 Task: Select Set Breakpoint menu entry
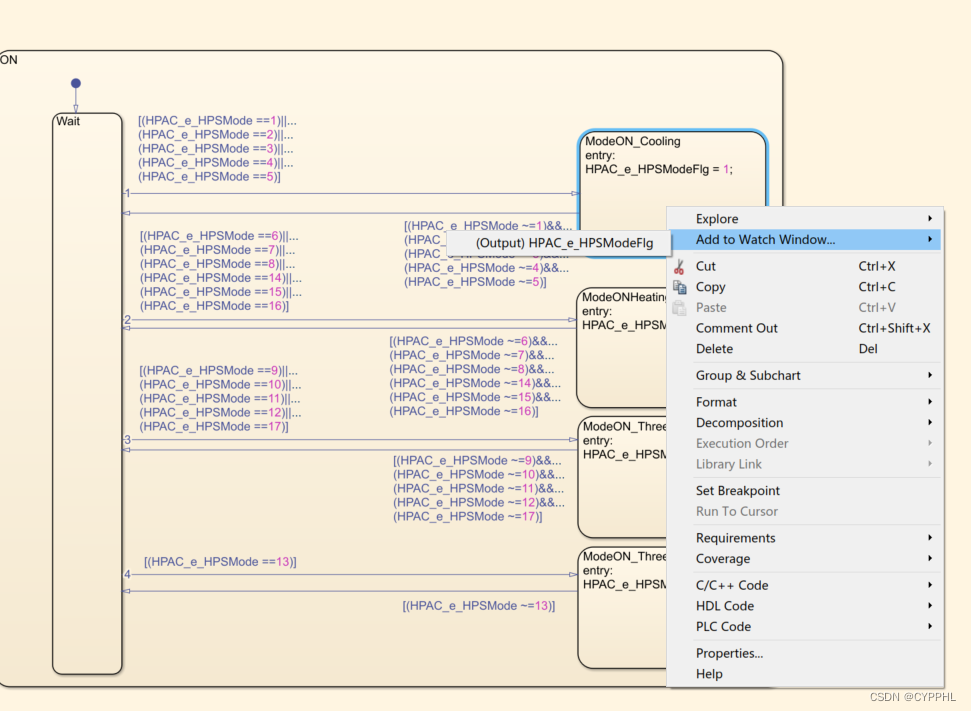coord(804,491)
